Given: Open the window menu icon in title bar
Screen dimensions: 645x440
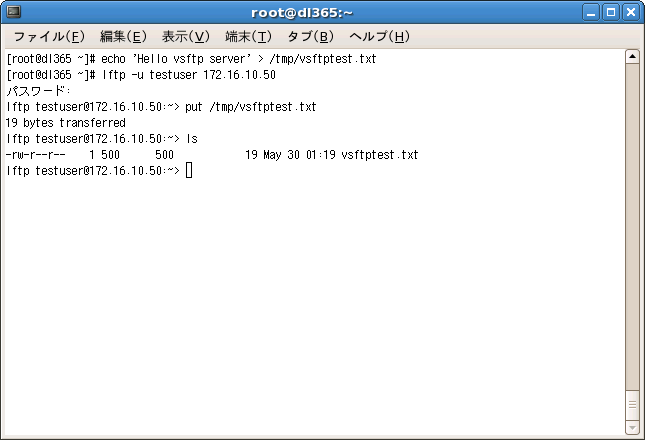Looking at the screenshot, I should 13,13.
